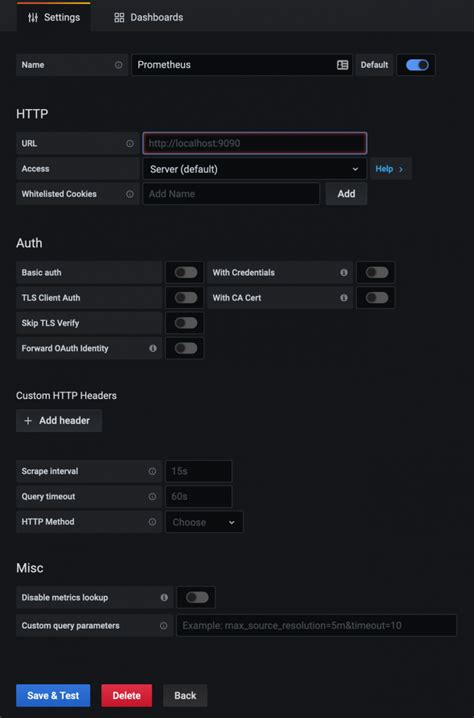Switch to the Dashboards tab
474x718 pixels.
(x=148, y=17)
